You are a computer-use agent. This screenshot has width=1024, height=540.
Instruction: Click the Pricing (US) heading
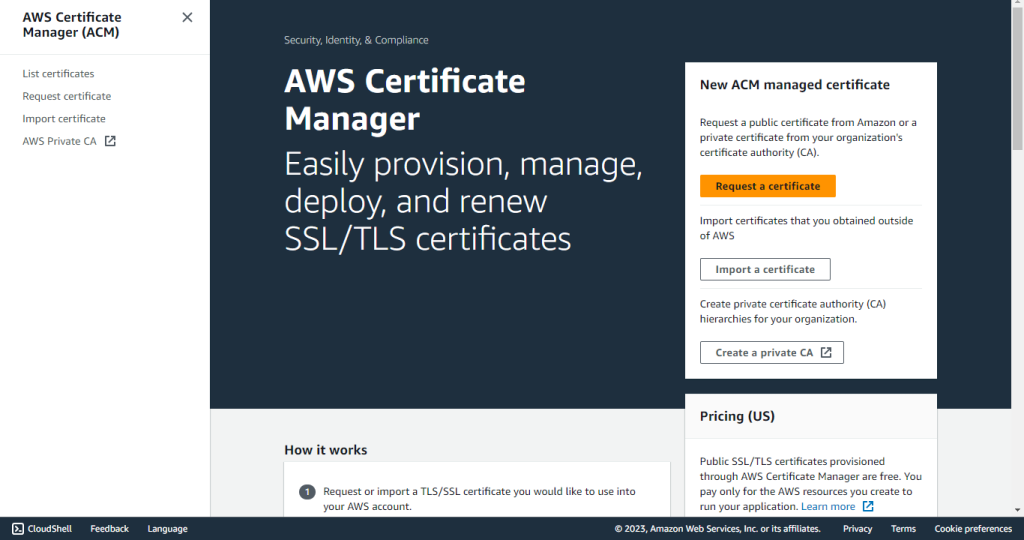click(x=737, y=417)
